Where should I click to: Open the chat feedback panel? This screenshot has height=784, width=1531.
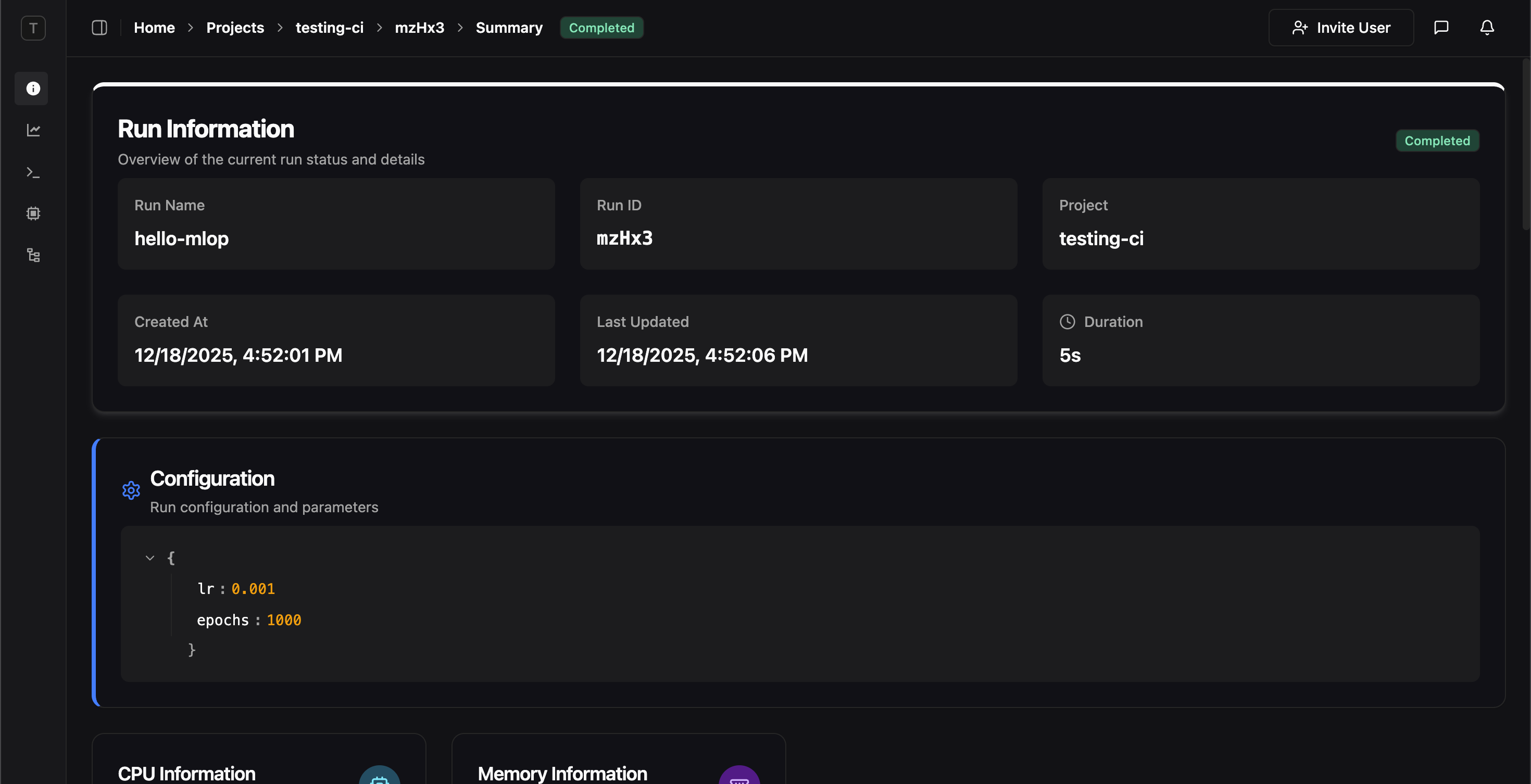pos(1442,27)
